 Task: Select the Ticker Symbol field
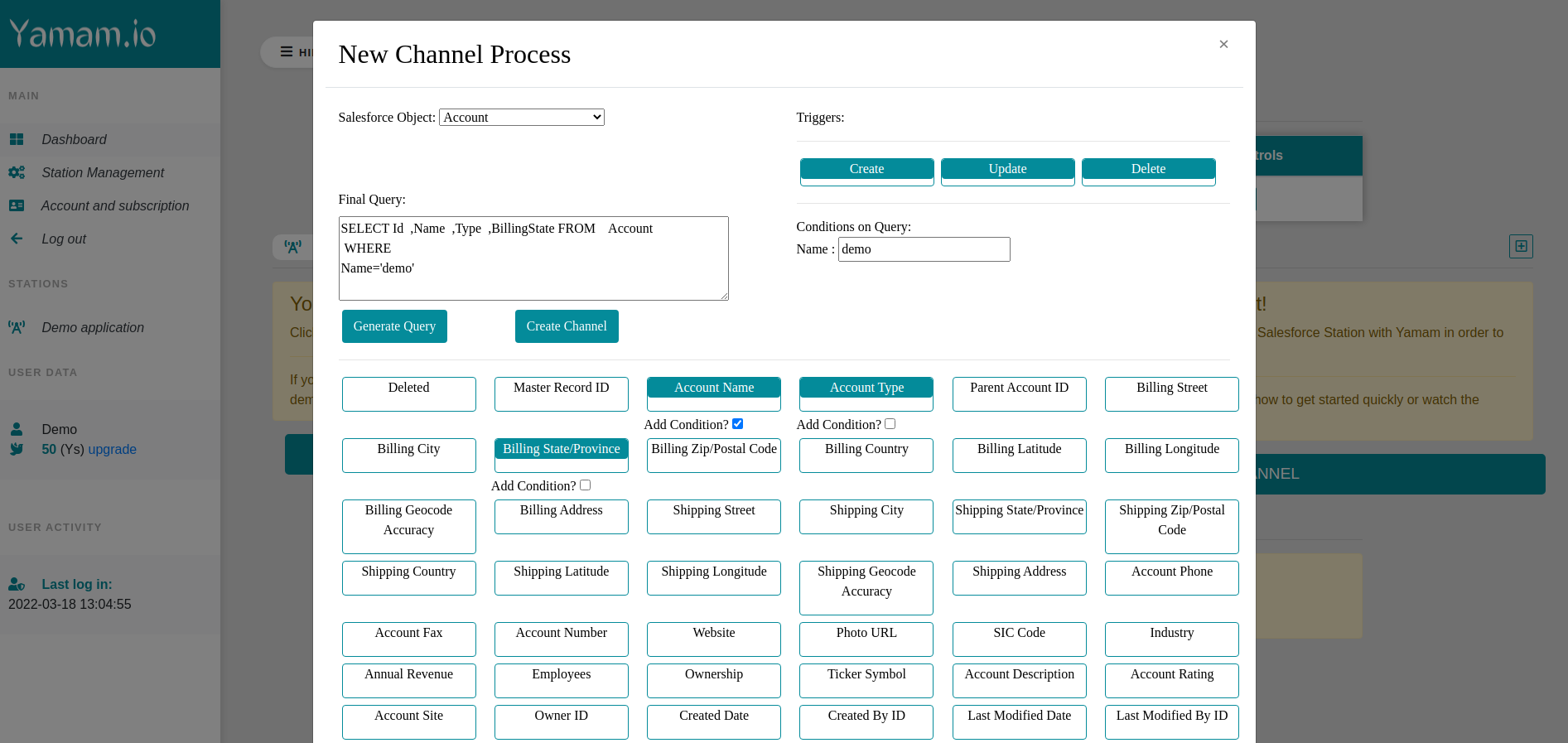click(866, 680)
